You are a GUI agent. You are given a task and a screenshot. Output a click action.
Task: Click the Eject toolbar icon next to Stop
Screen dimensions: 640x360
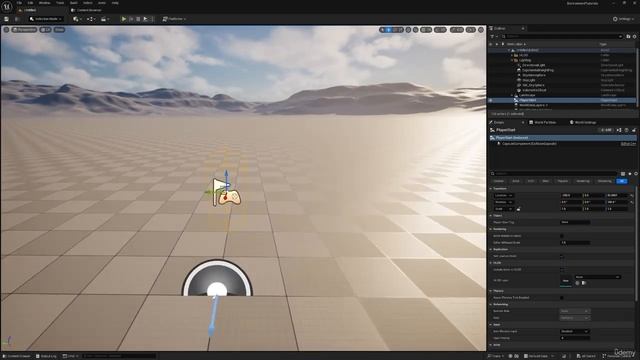[x=146, y=19]
